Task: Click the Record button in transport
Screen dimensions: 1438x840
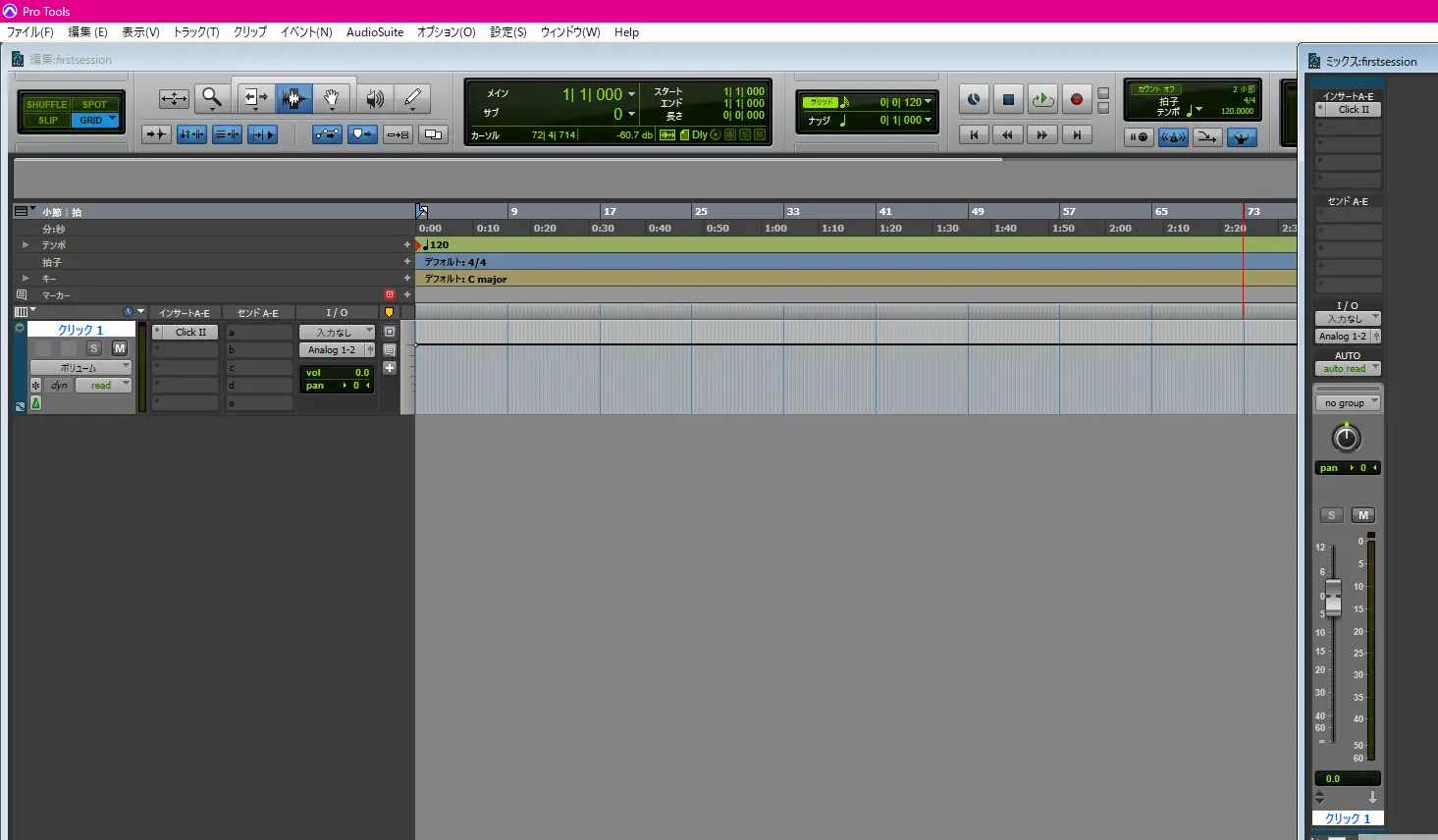Action: point(1076,99)
